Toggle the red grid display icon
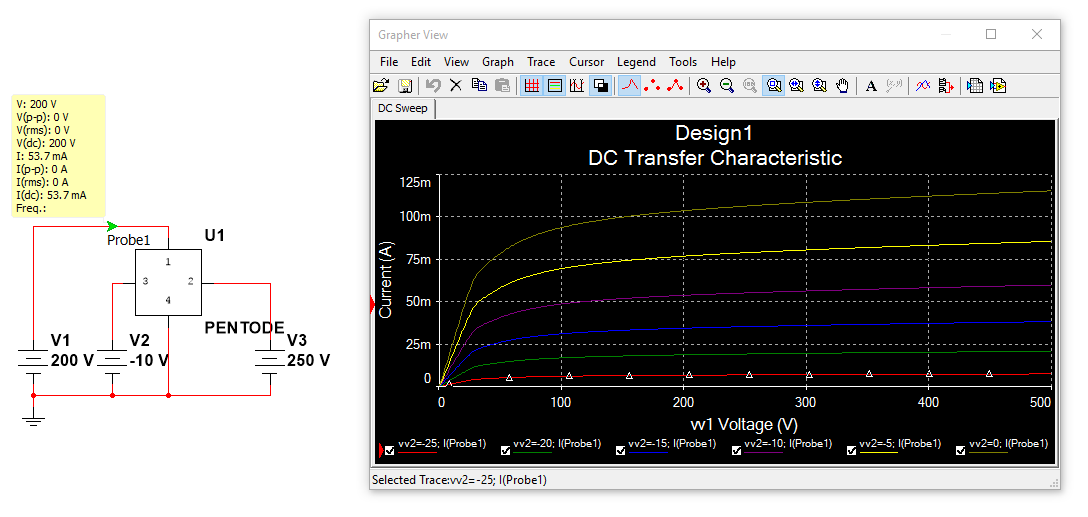The height and width of the screenshot is (517, 1088). point(532,86)
